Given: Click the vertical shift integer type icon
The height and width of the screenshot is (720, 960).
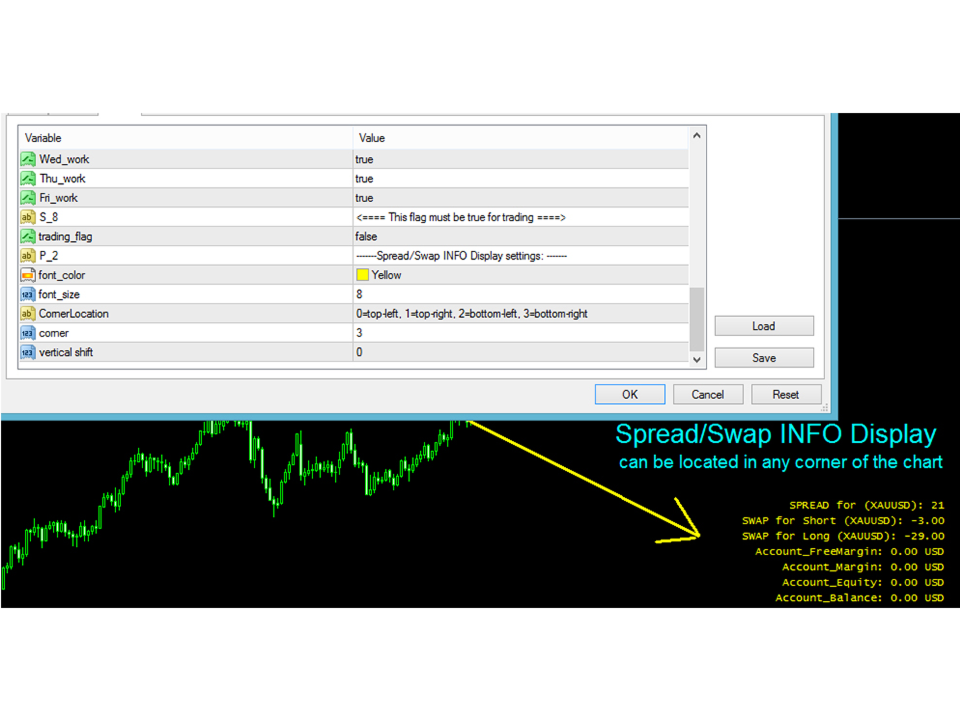Looking at the screenshot, I should [28, 352].
